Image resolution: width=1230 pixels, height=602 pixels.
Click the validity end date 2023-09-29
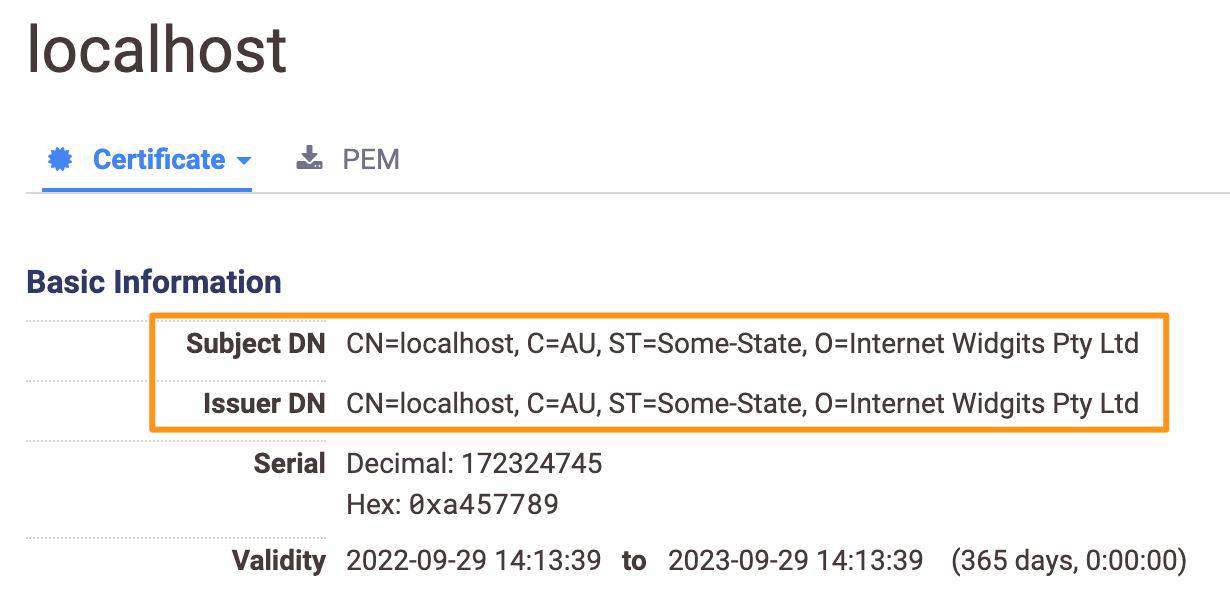click(x=739, y=560)
